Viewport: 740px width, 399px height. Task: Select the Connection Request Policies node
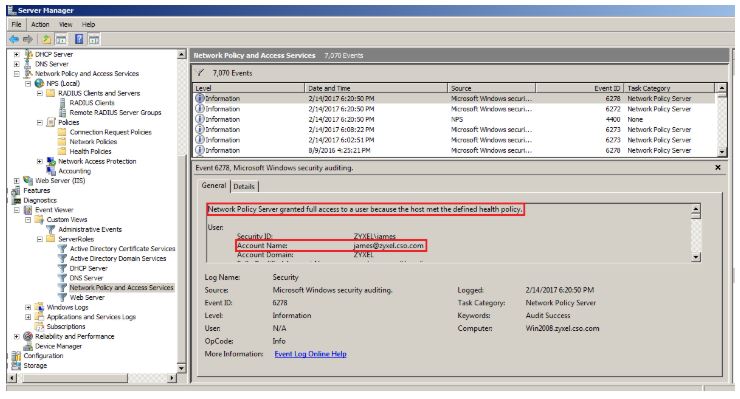[110, 132]
